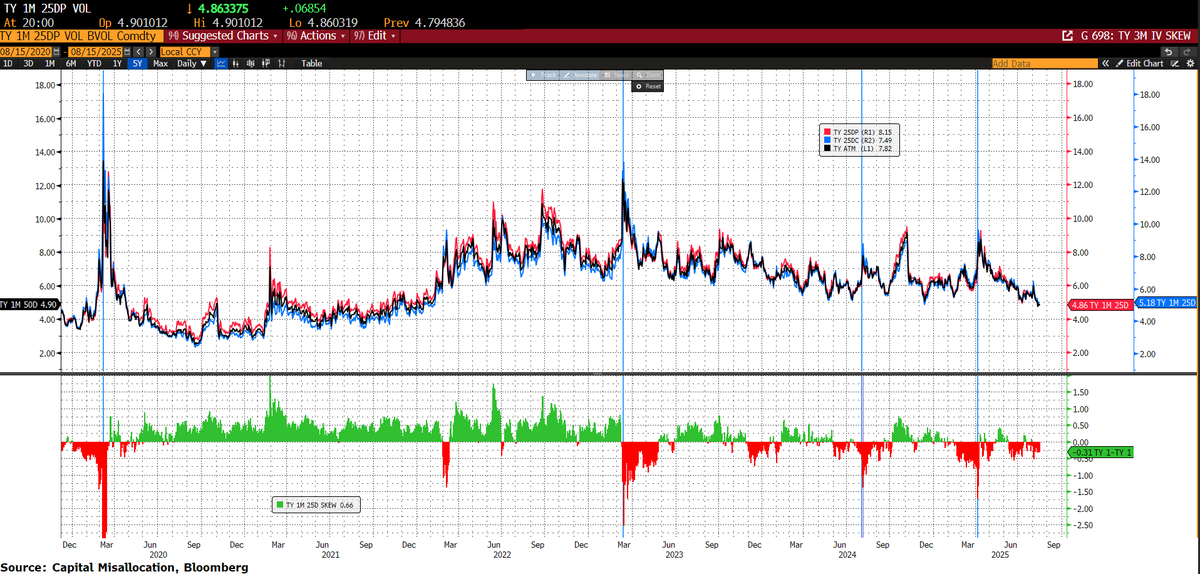Screen dimensions: 1200x574
Task: Click the annotate pencil-box icon beside Edit Chart
Action: click(x=1174, y=63)
